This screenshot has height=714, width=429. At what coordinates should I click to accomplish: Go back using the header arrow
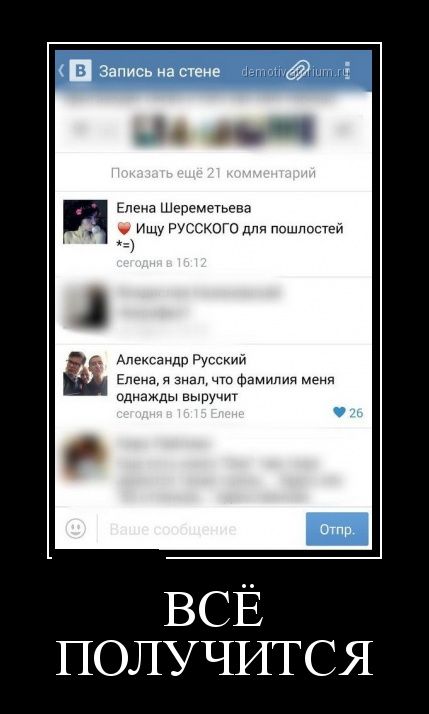(61, 71)
